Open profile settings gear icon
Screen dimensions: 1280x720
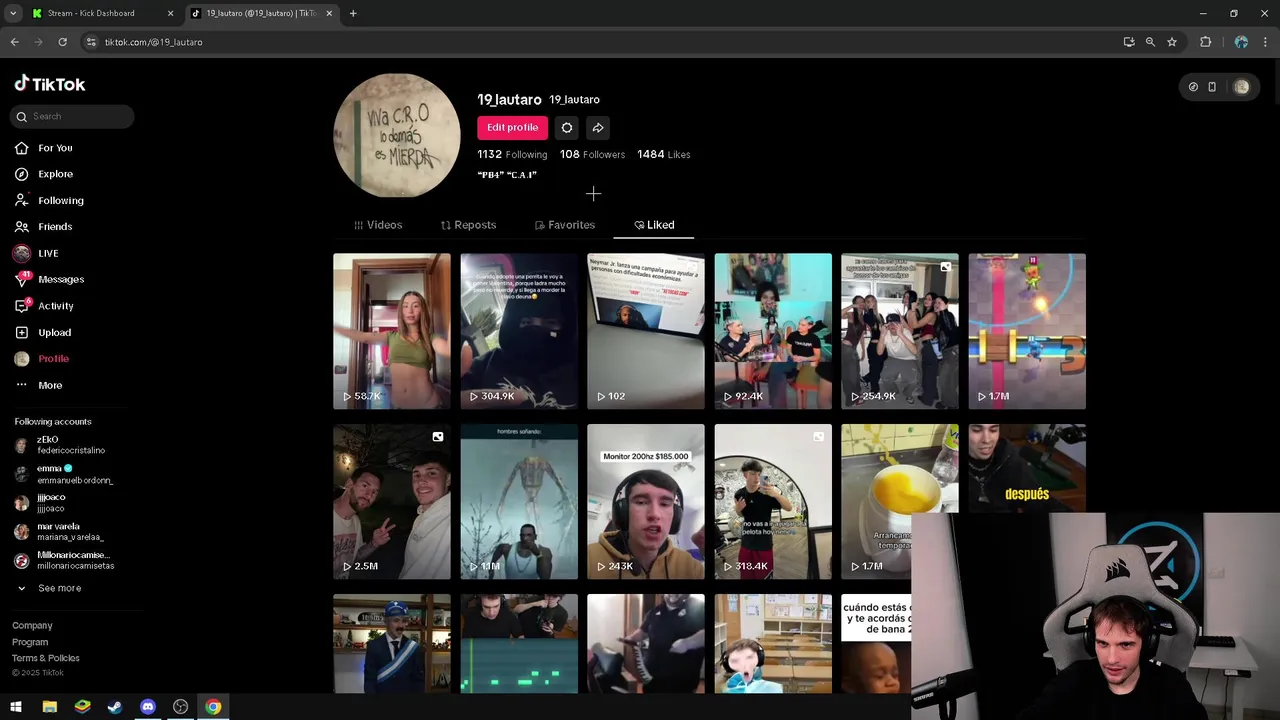click(567, 127)
